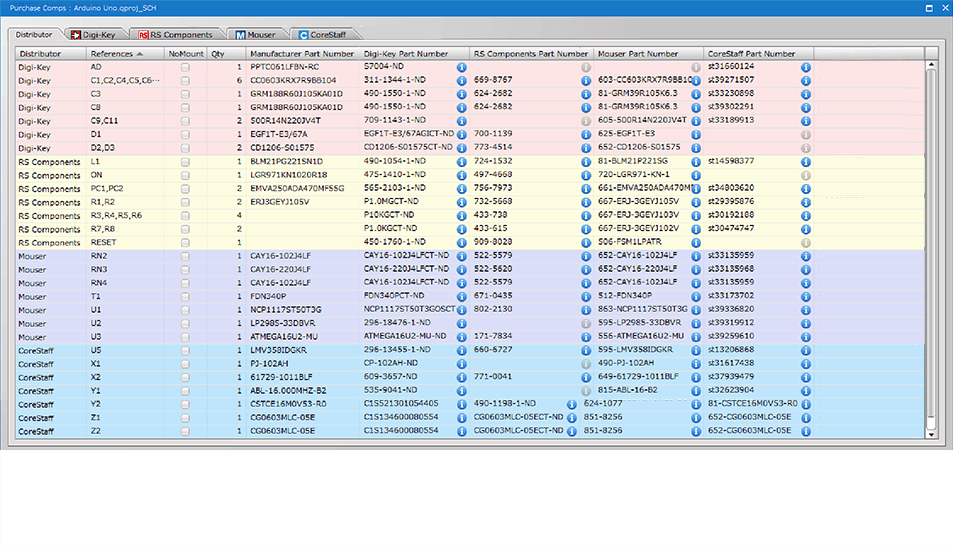Toggle NoMount checkbox in L1 row
The image size is (953, 545).
point(185,162)
